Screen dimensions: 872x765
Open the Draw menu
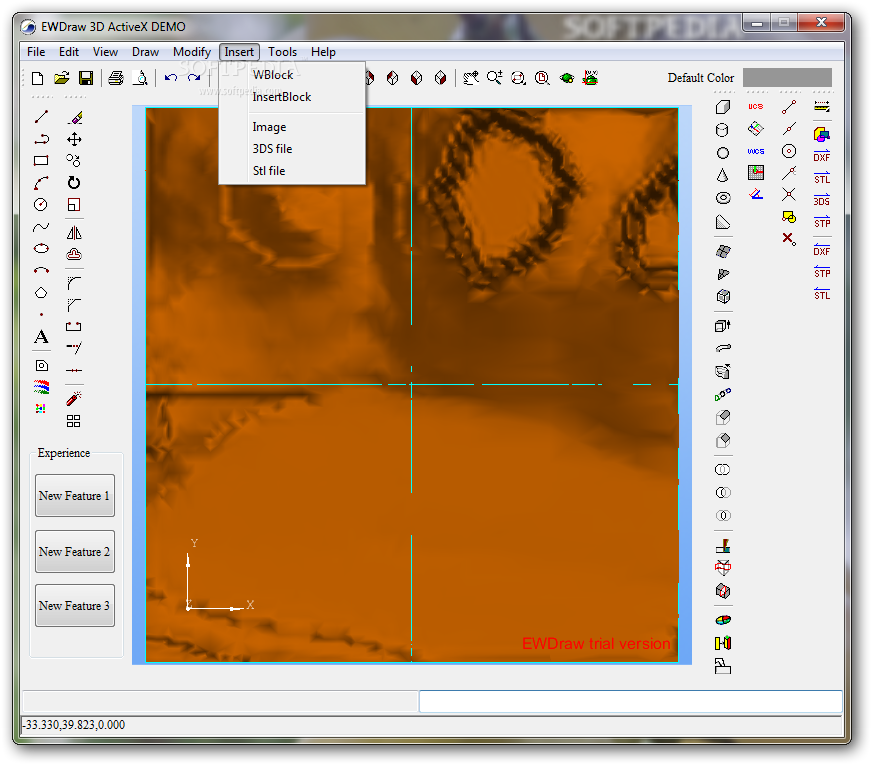(x=145, y=52)
